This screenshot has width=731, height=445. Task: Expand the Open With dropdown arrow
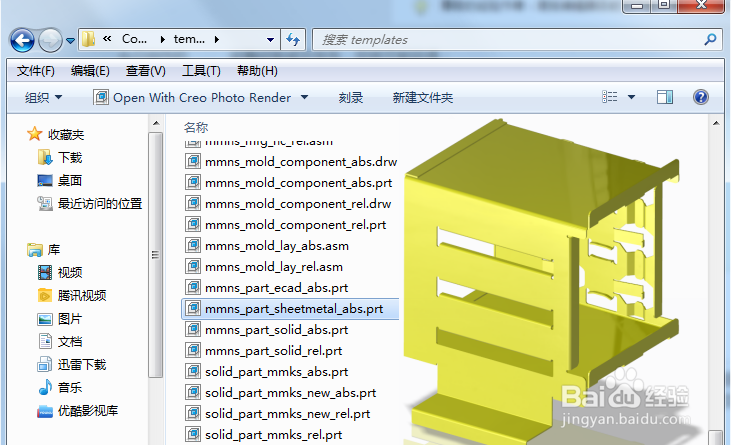(x=304, y=97)
